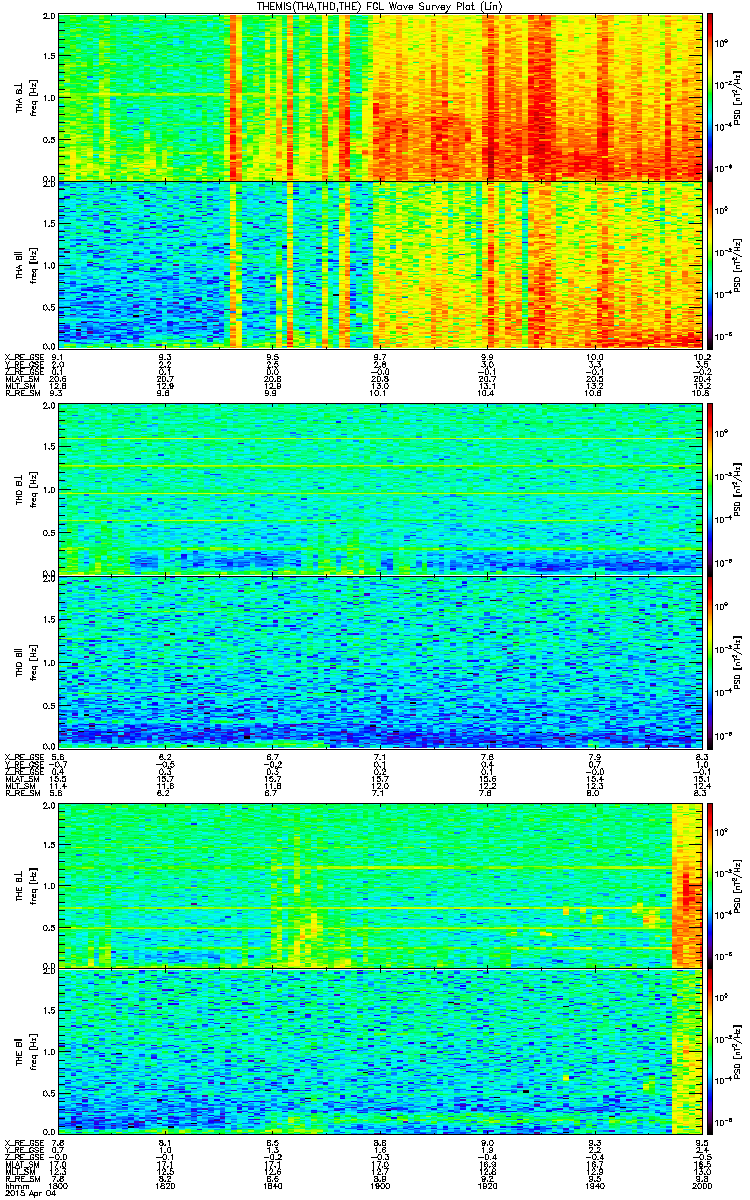750x1200 pixels.
Task: Click the PSD [nT²/Hz] label beside THA B⊥
Action: click(737, 96)
